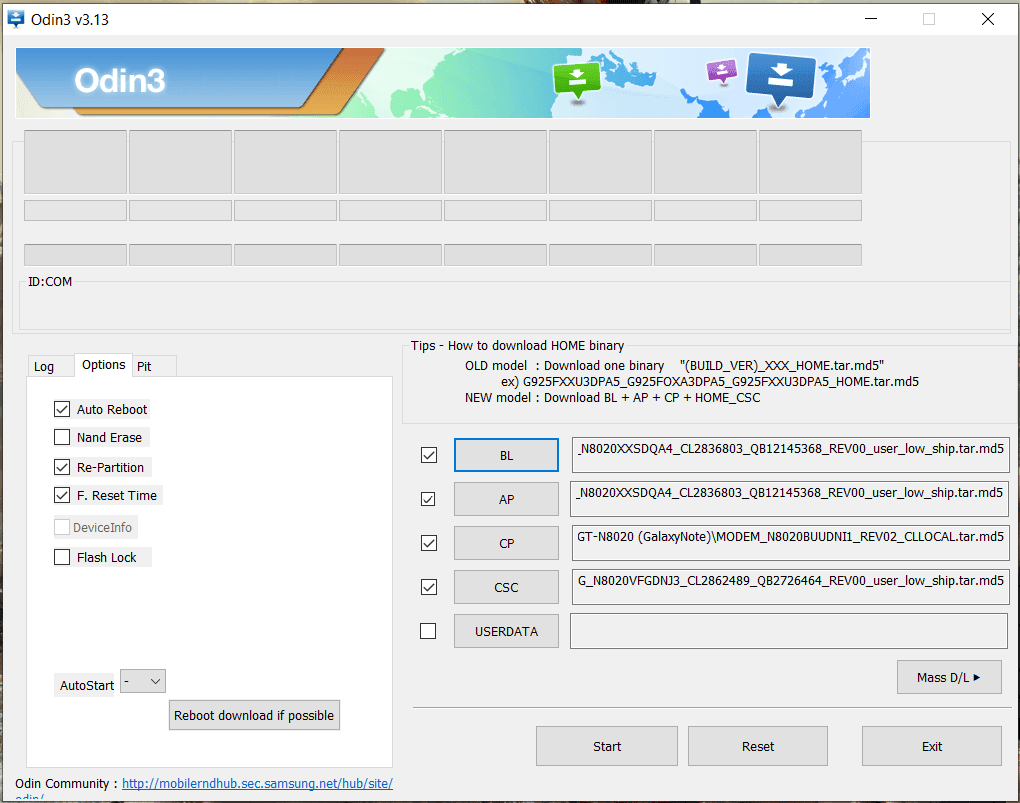Open the Pit tab

point(144,366)
